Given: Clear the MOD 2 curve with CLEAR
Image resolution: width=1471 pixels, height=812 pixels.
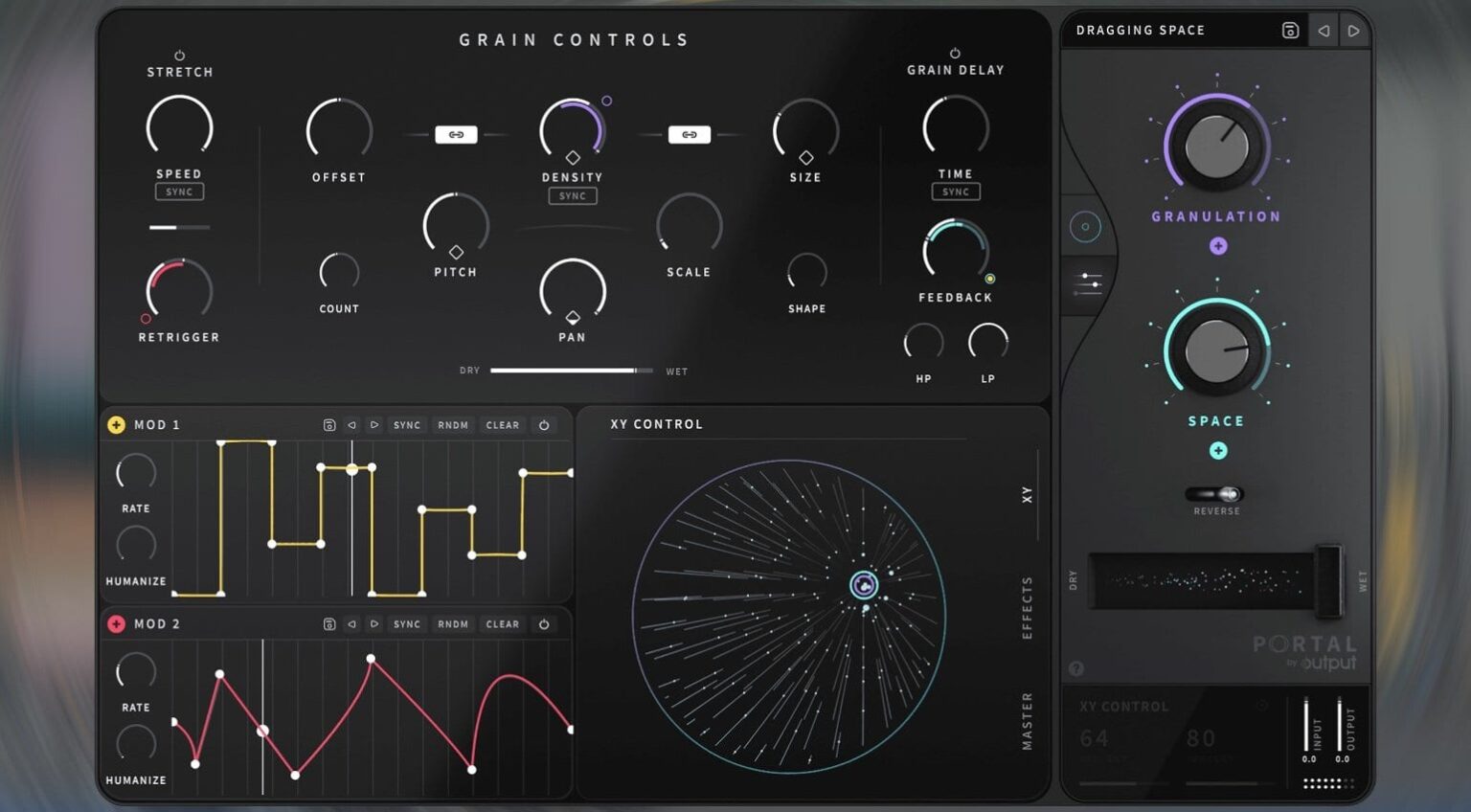Looking at the screenshot, I should coord(502,623).
